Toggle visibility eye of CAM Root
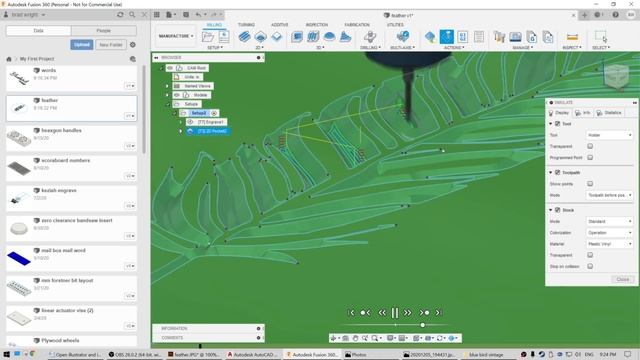This screenshot has height=360, width=640. (x=170, y=68)
